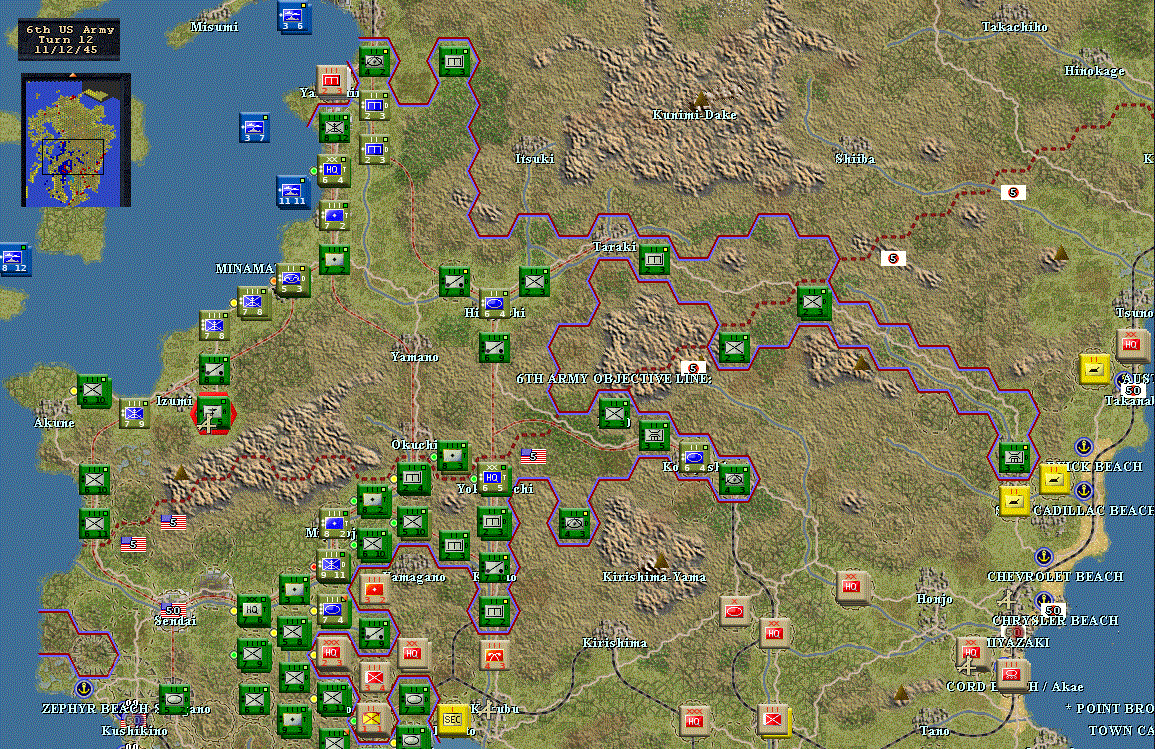Click the anchor icon at Cadillac Beach
This screenshot has height=749, width=1155.
(1083, 490)
